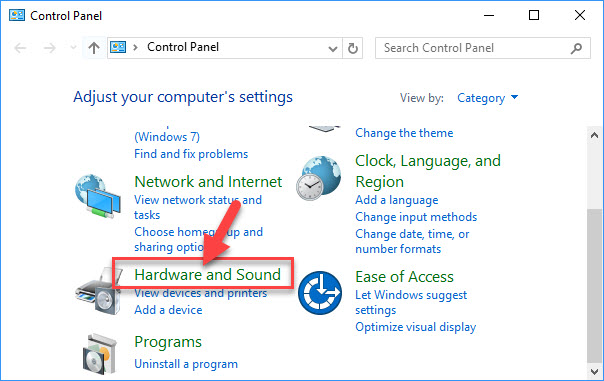Click the refresh button in address bar
Viewport: 604px width, 381px height.
[x=352, y=48]
